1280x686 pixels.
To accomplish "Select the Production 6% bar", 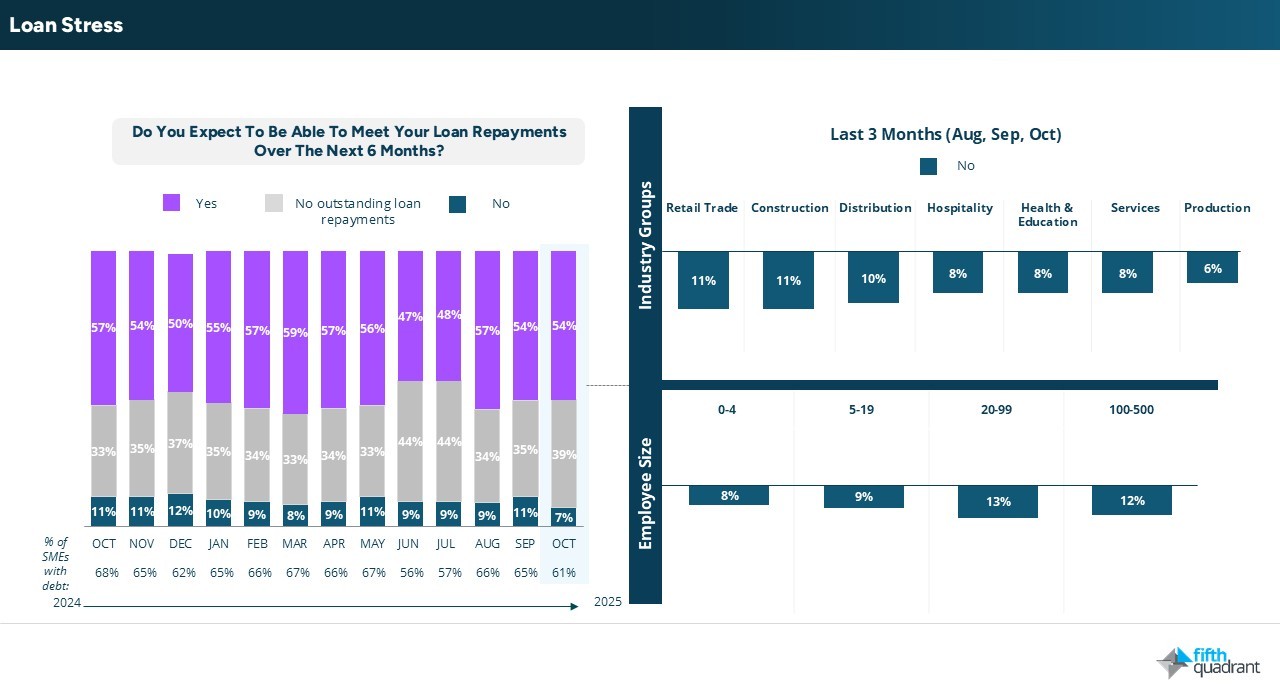I will point(1212,267).
